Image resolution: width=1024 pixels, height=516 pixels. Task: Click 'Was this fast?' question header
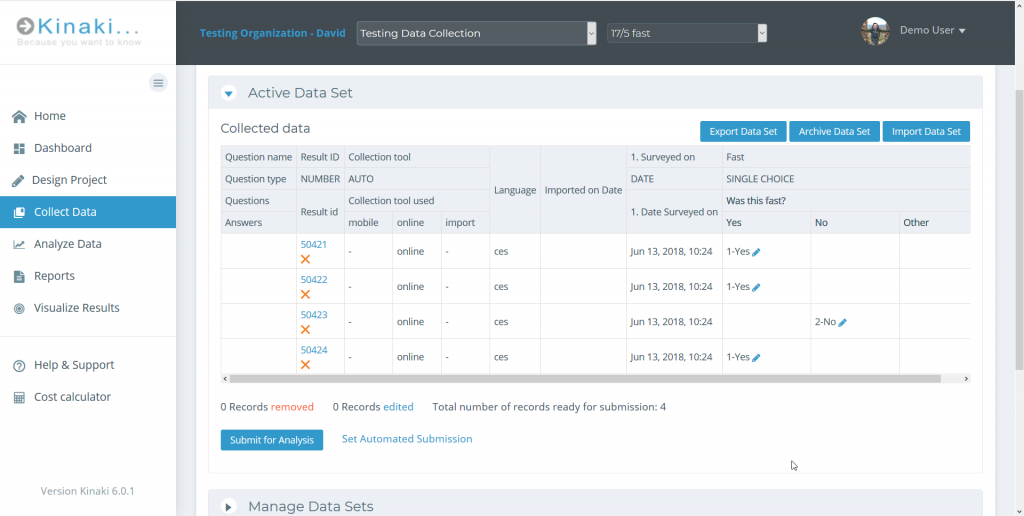[756, 201]
